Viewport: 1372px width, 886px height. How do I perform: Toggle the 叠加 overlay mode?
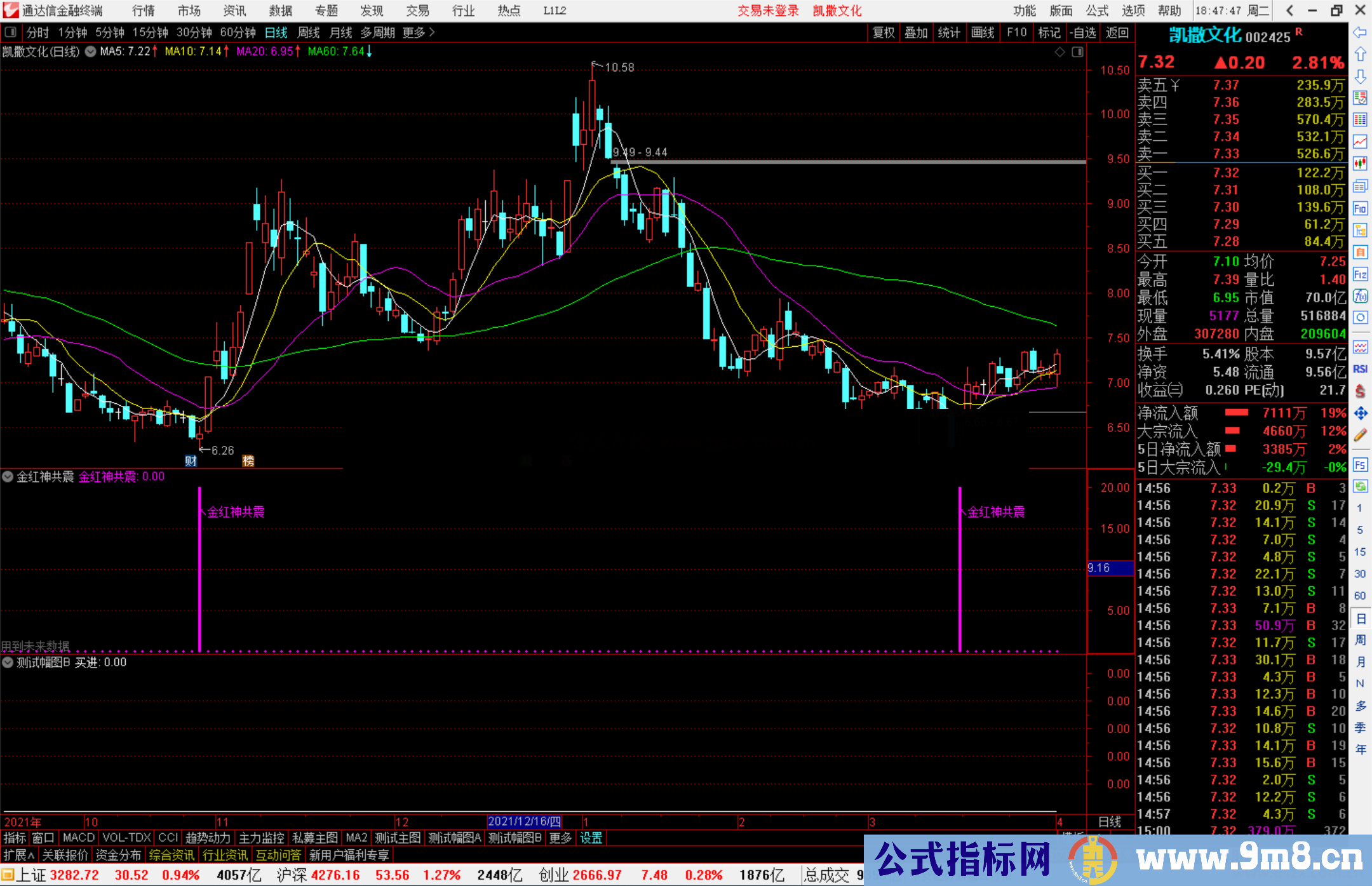point(916,32)
